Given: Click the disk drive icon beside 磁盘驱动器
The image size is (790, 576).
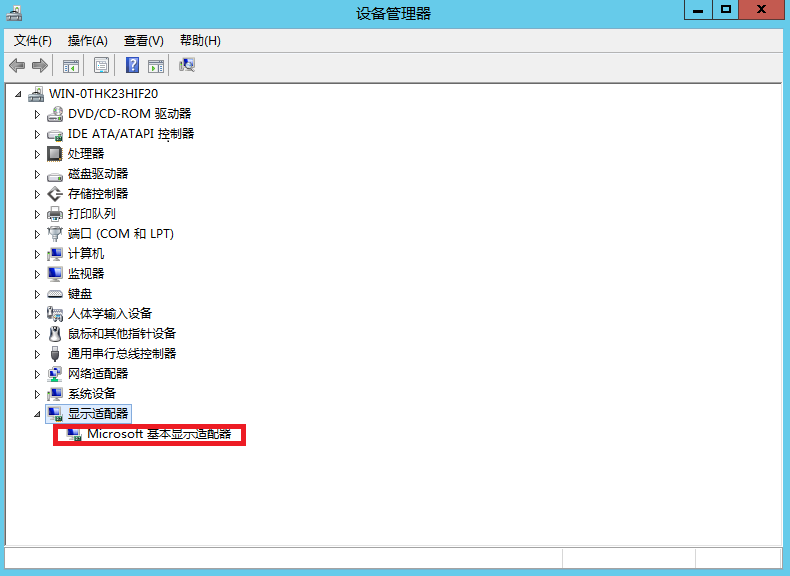Looking at the screenshot, I should 55,176.
